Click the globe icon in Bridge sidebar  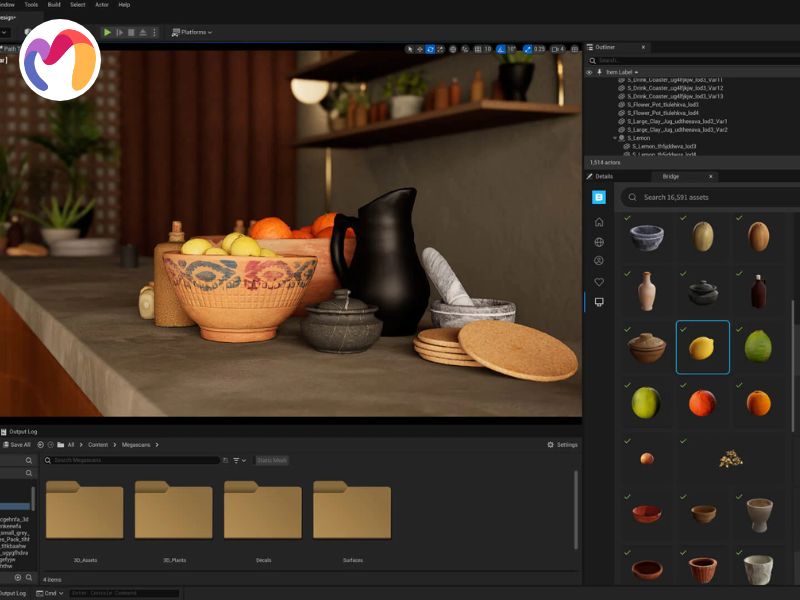pyautogui.click(x=599, y=242)
